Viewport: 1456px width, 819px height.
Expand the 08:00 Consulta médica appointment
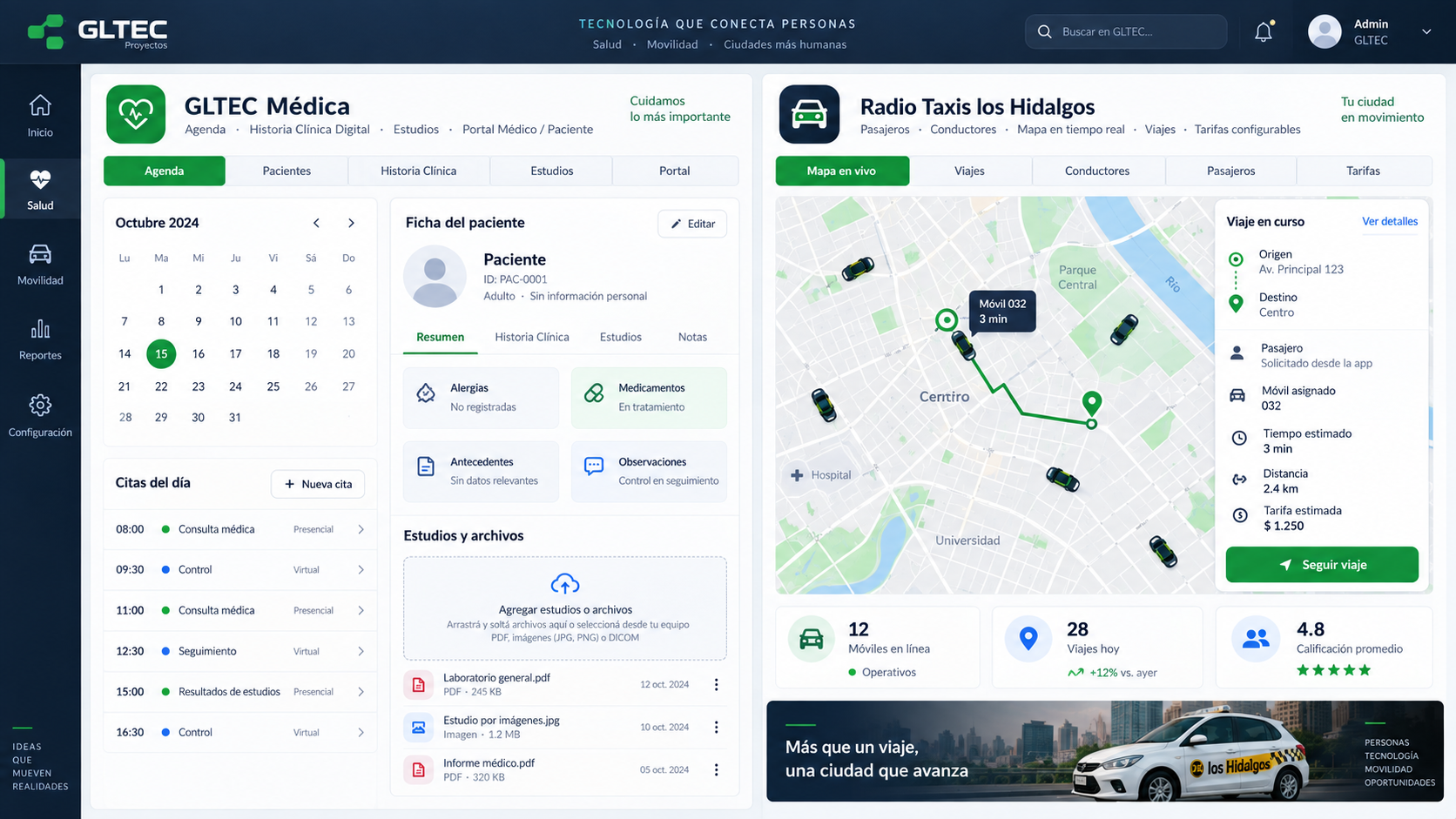tap(361, 529)
